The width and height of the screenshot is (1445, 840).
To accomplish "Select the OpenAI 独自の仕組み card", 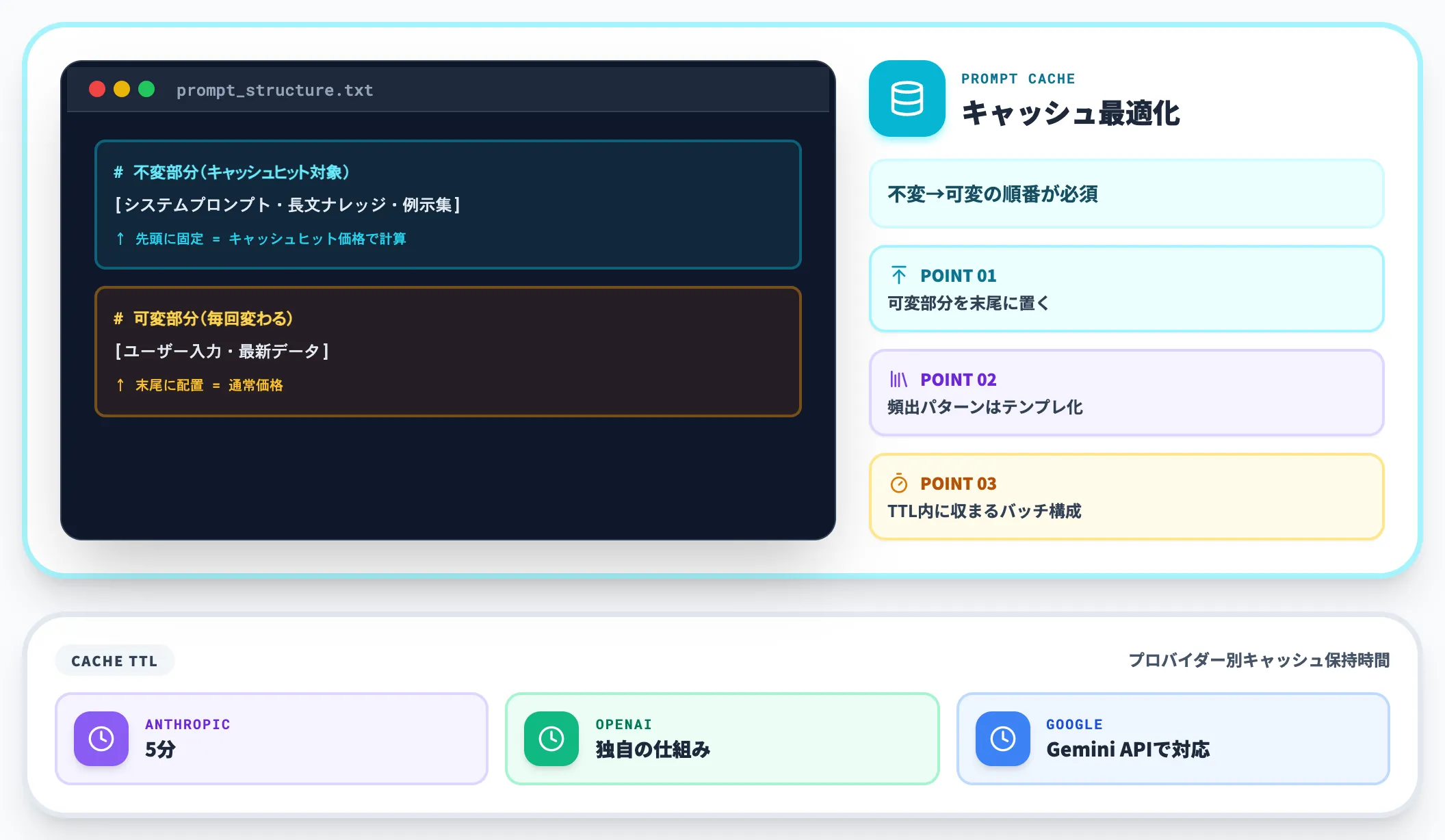I will coord(722,739).
